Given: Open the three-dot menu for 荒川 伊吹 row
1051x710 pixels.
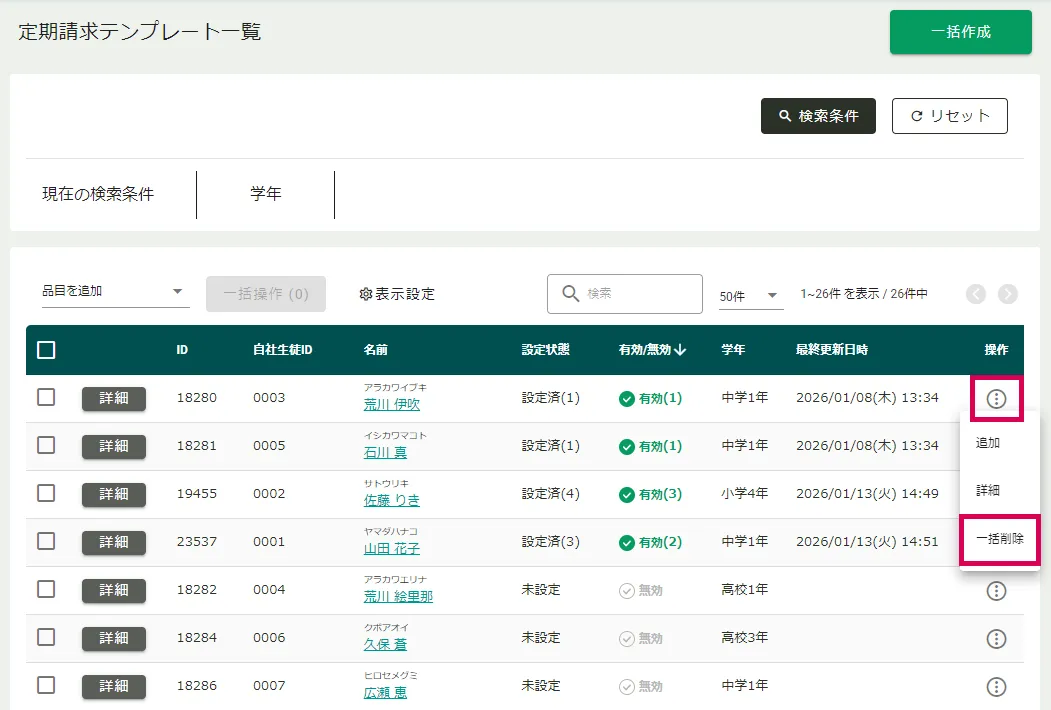Looking at the screenshot, I should (995, 399).
